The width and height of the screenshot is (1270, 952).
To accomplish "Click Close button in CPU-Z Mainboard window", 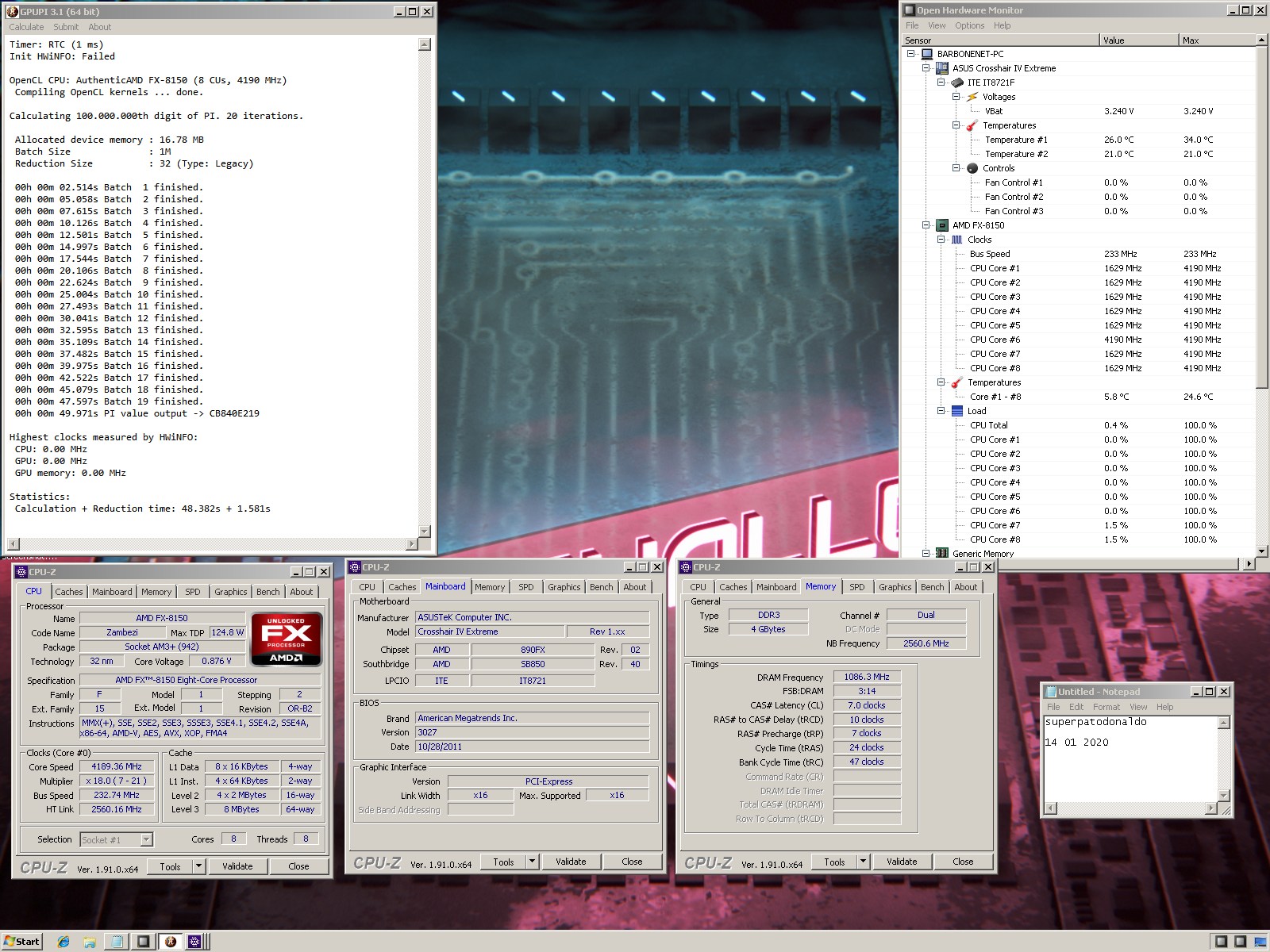I will (632, 862).
